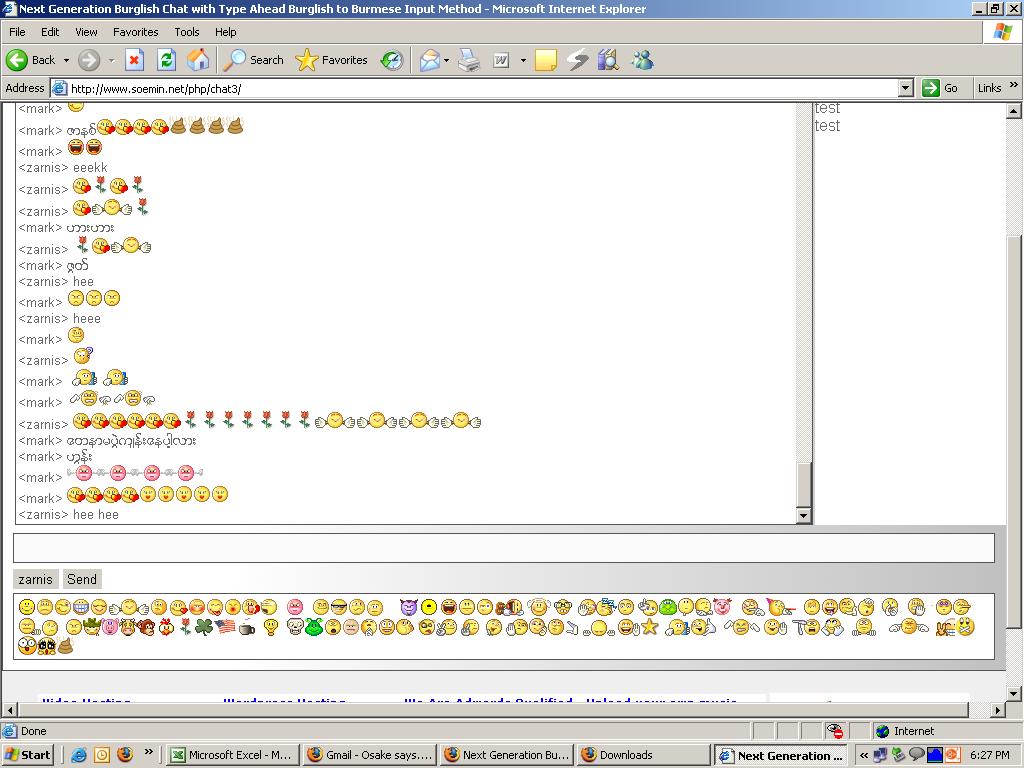
Task: Open the Address bar URL dropdown
Action: [x=905, y=88]
